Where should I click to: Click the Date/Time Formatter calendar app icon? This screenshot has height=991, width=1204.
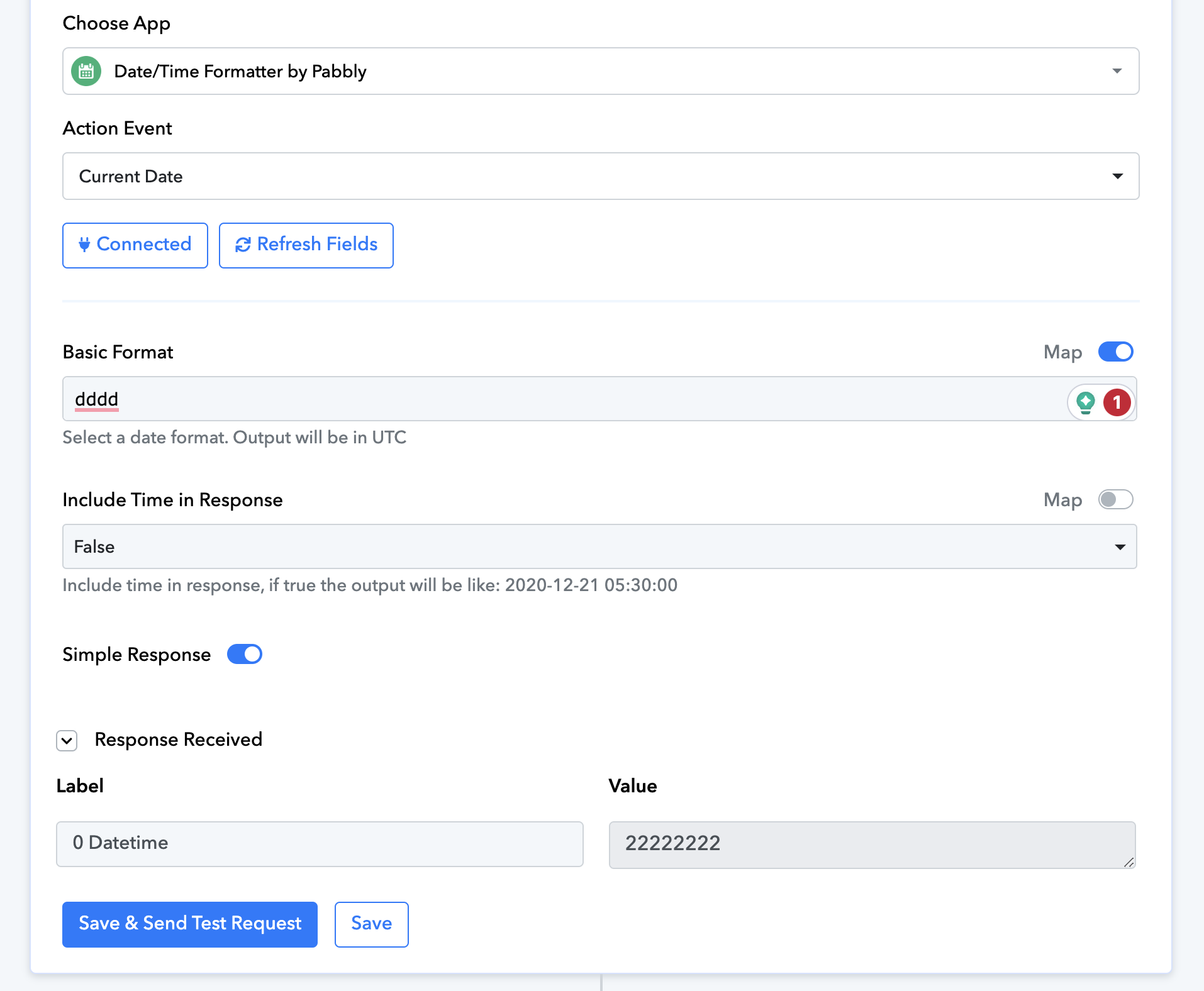pyautogui.click(x=86, y=71)
